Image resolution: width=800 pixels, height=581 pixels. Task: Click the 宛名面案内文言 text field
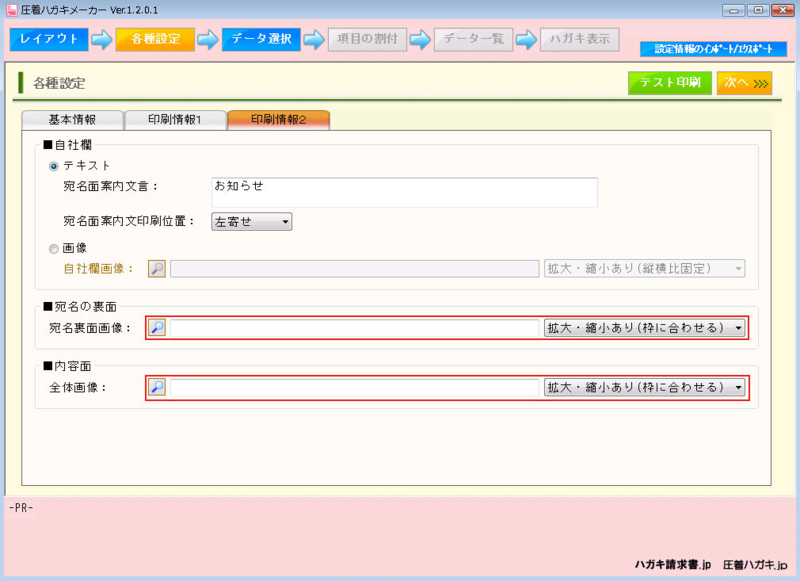point(404,192)
